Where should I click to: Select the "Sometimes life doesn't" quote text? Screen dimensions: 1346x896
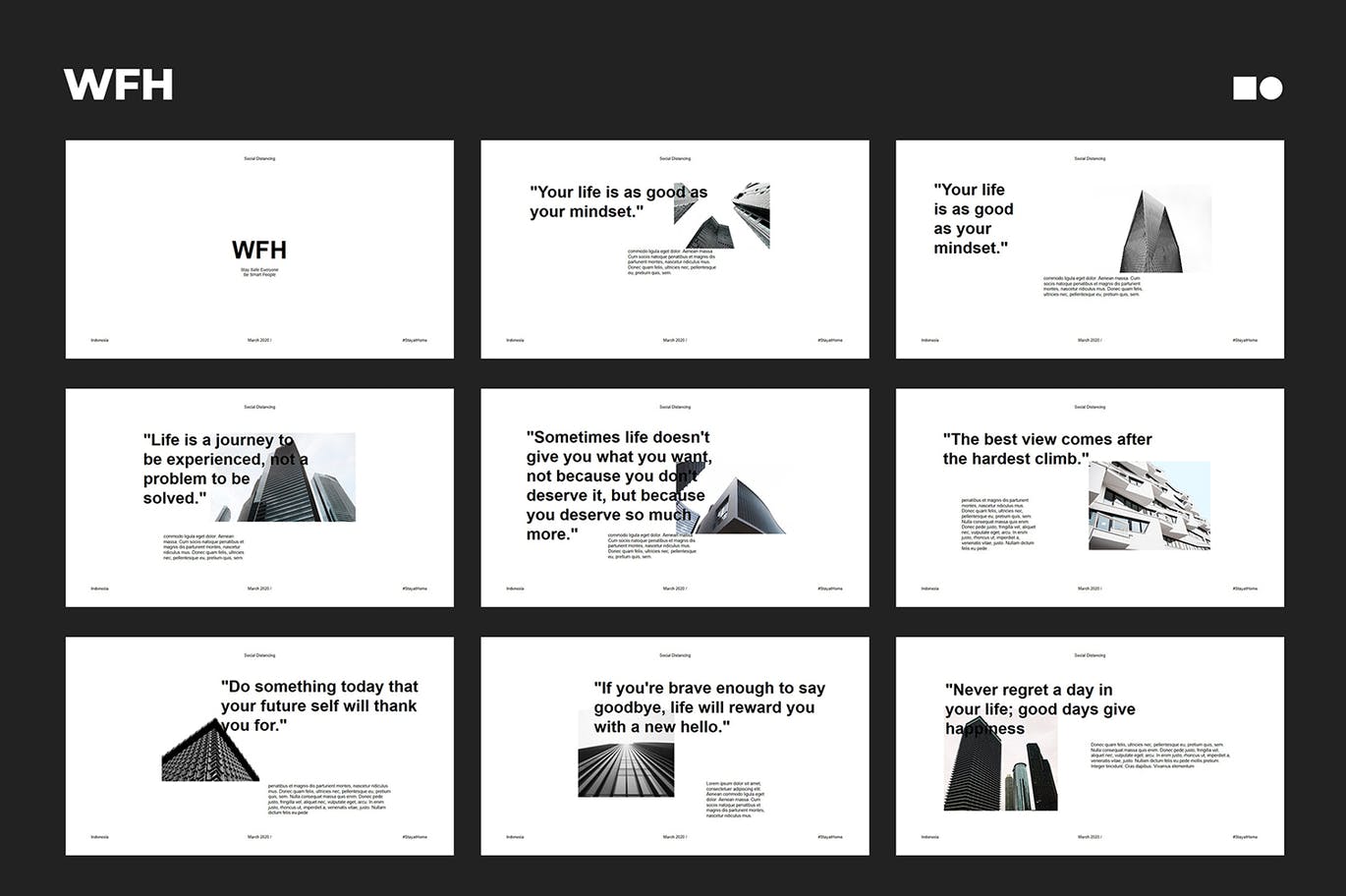pyautogui.click(x=617, y=485)
